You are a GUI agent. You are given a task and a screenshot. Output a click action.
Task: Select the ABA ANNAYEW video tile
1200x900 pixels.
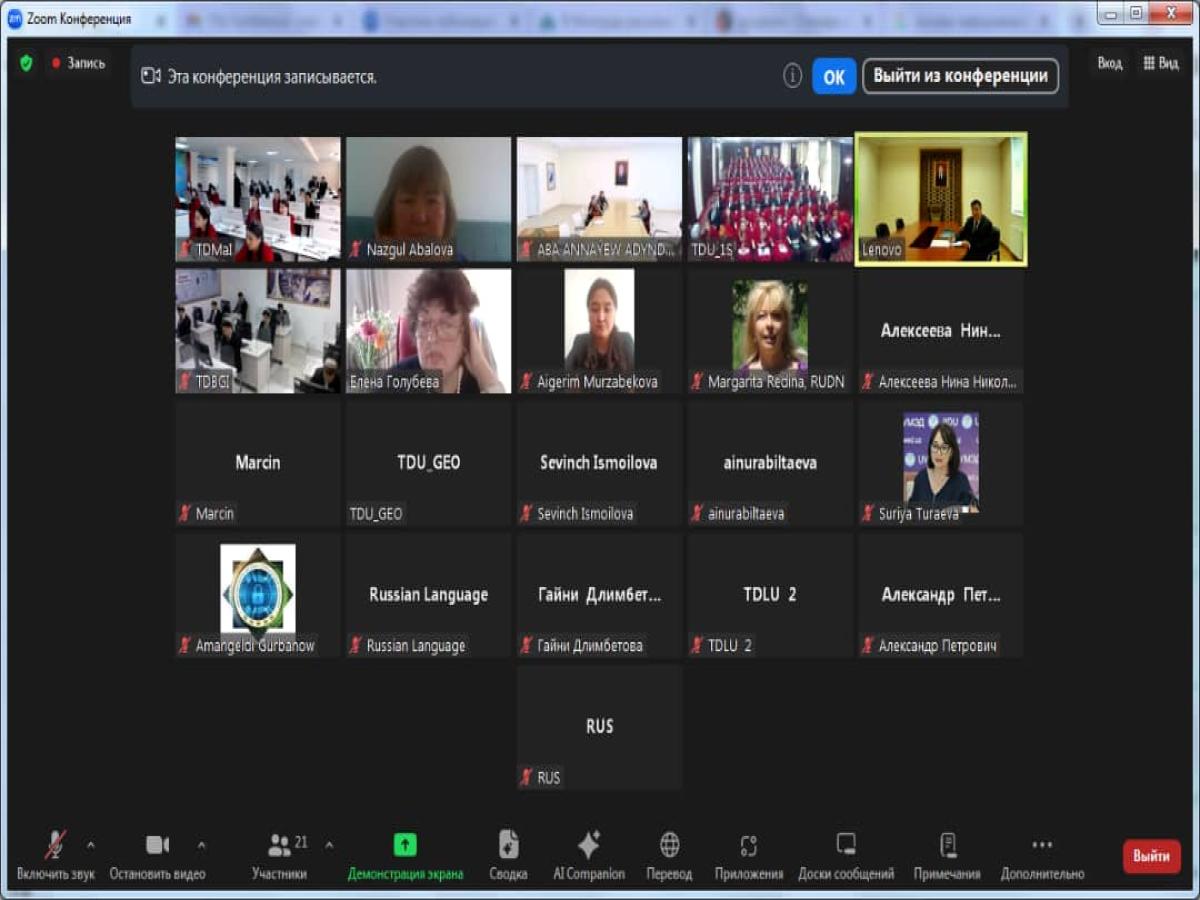click(x=599, y=199)
